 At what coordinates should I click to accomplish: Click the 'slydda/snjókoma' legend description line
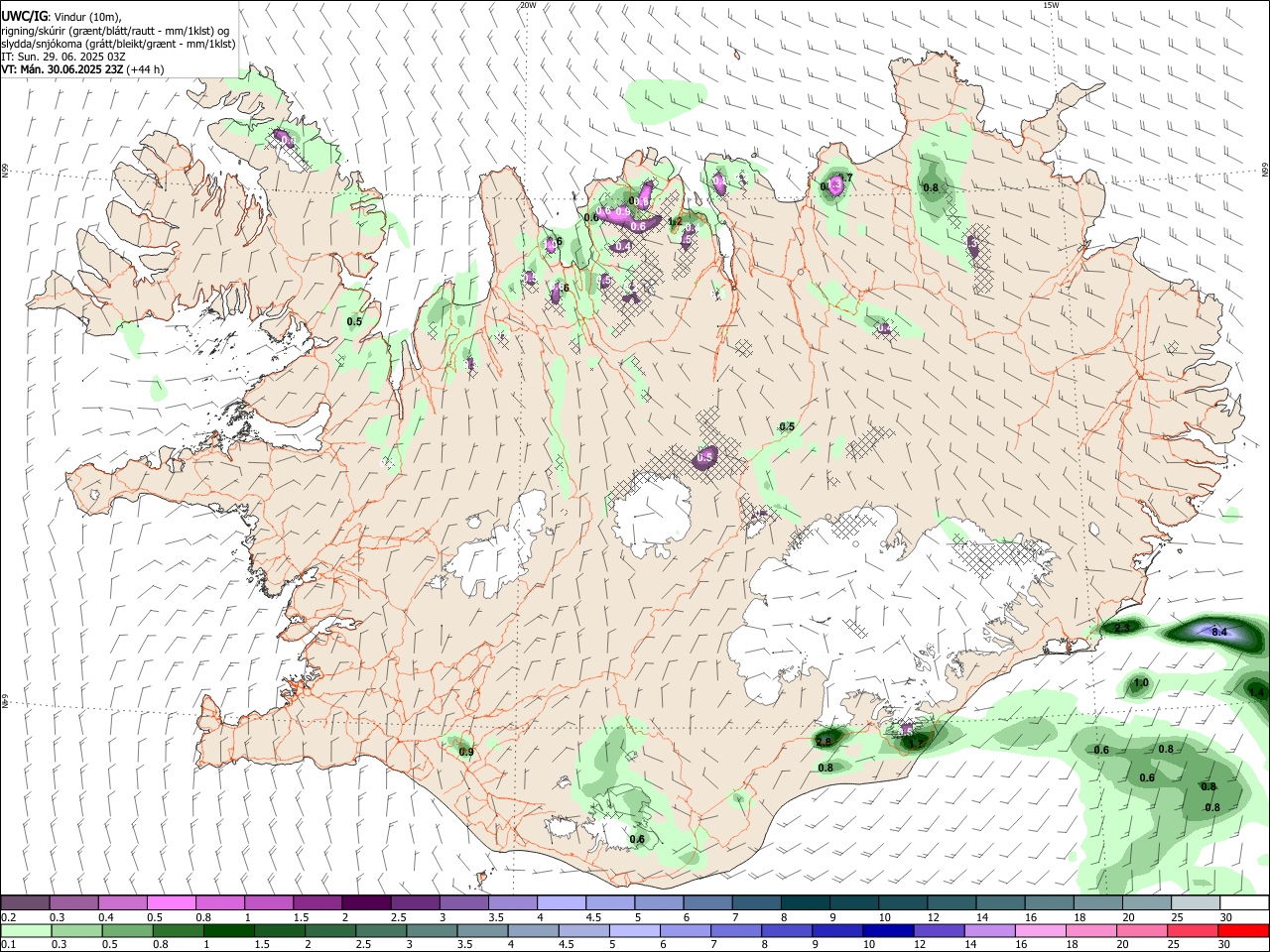coord(118,44)
